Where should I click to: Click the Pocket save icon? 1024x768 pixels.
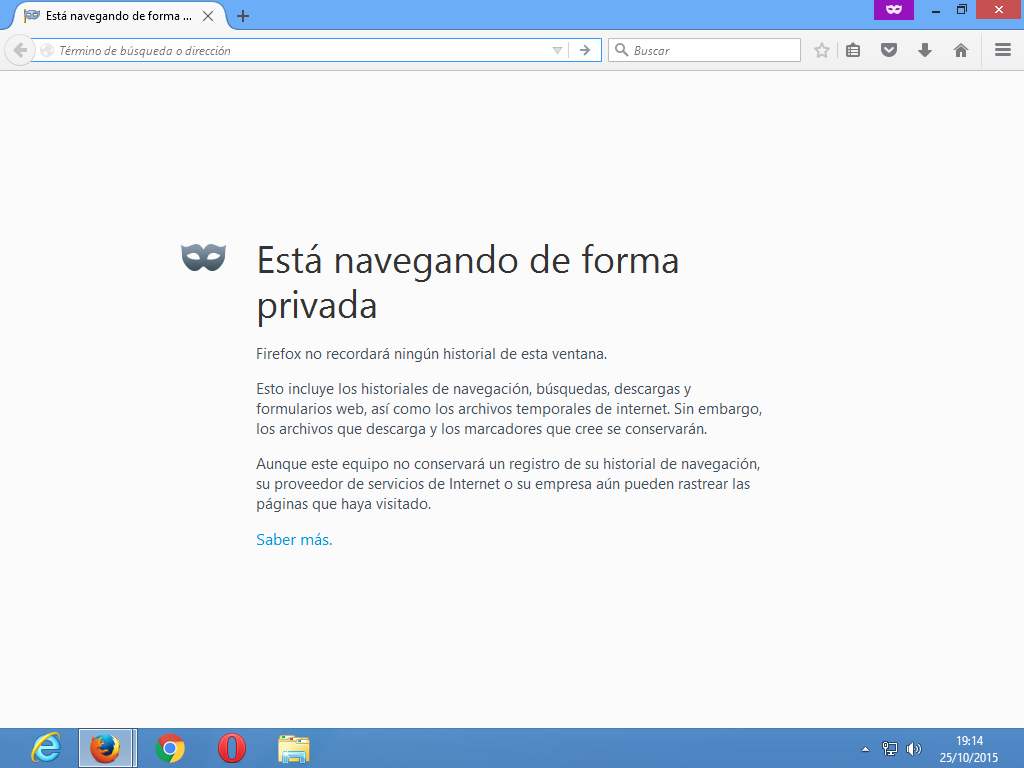tap(889, 50)
